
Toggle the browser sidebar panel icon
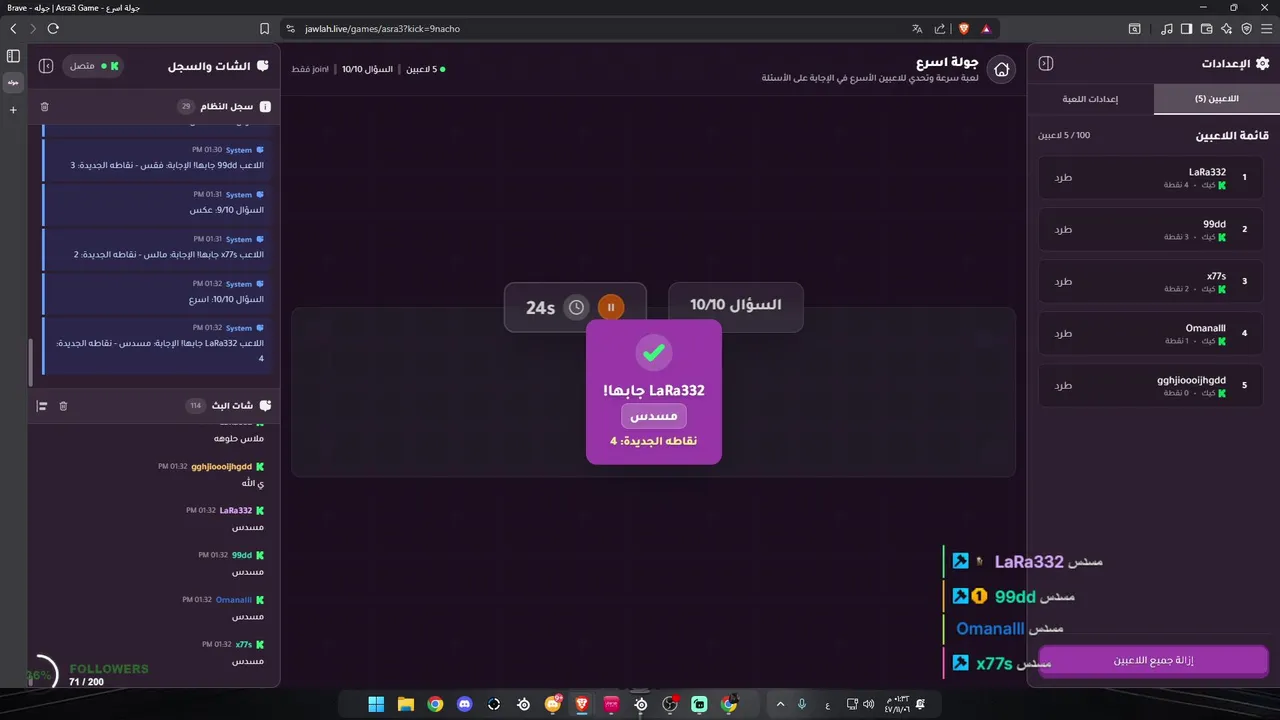click(1187, 29)
